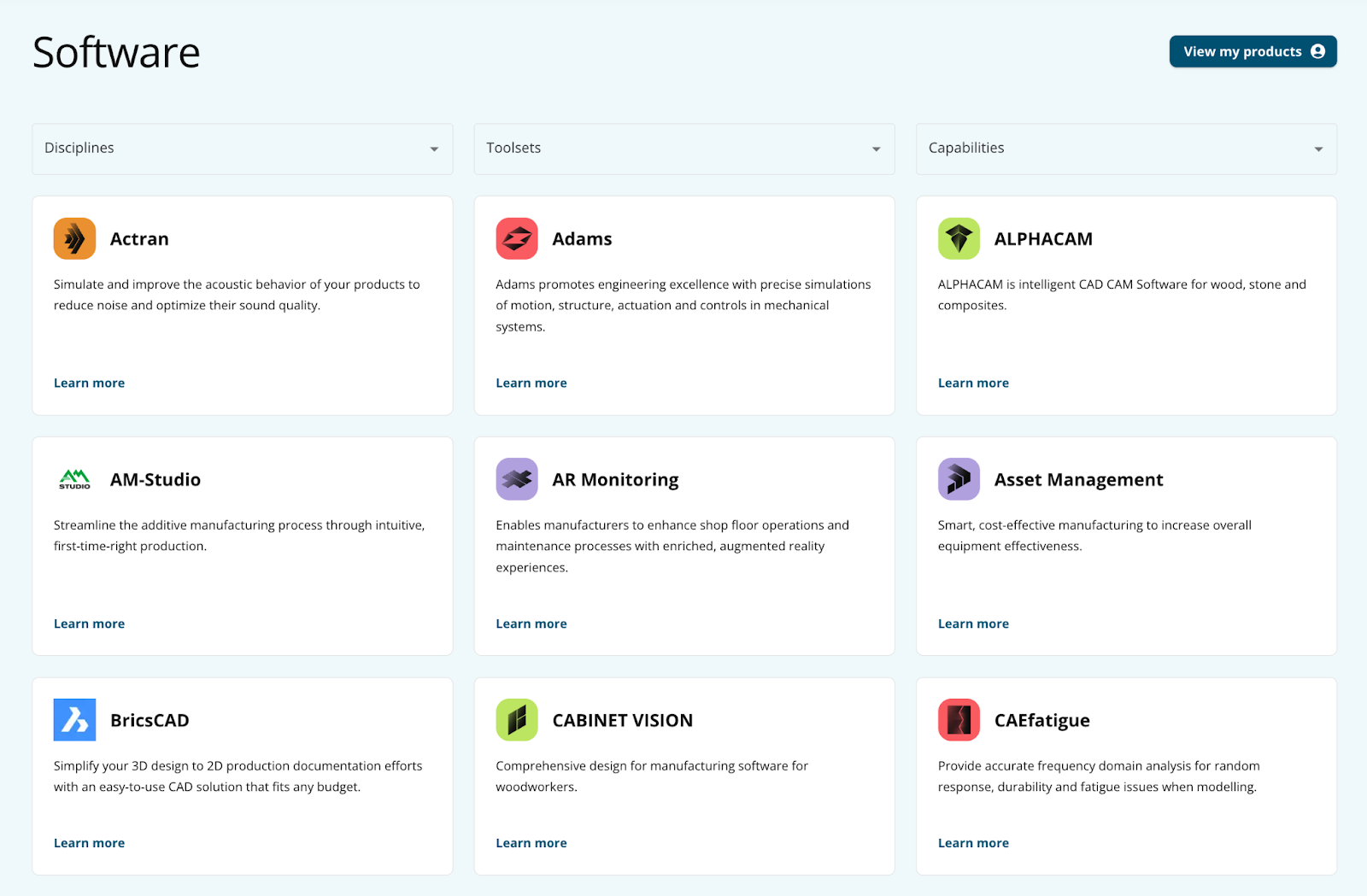Click the Adams card title
The width and height of the screenshot is (1367, 896).
(582, 239)
